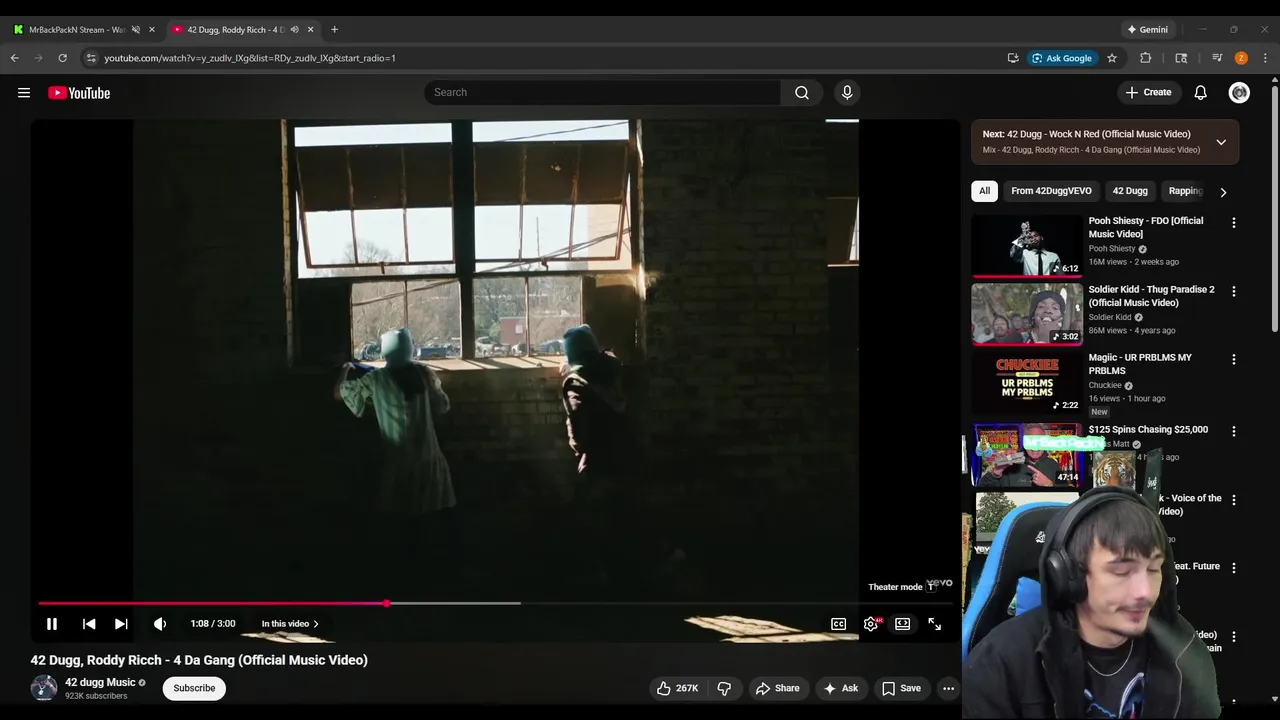This screenshot has height=720, width=1280.
Task: Open YouTube notifications bell
Action: pos(1200,92)
